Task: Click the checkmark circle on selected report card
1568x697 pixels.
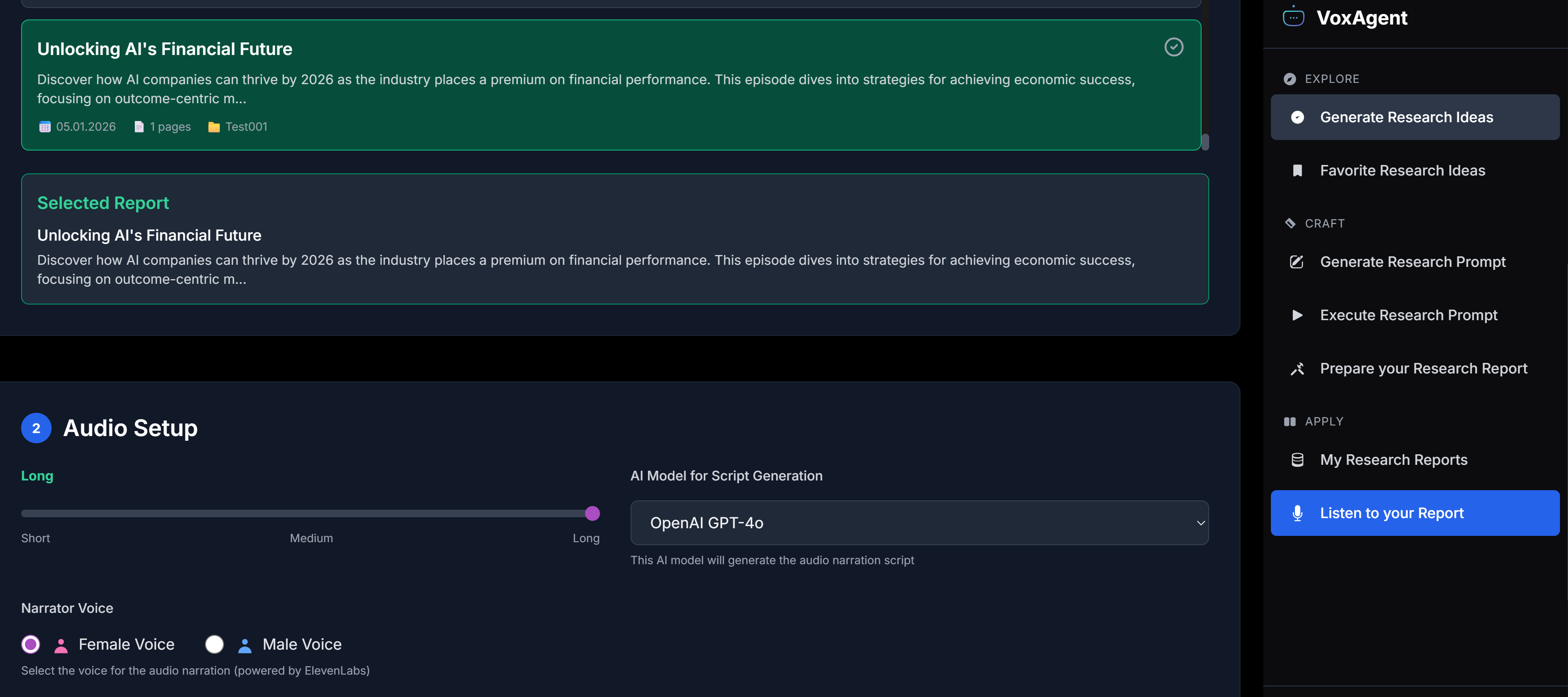Action: coord(1174,47)
